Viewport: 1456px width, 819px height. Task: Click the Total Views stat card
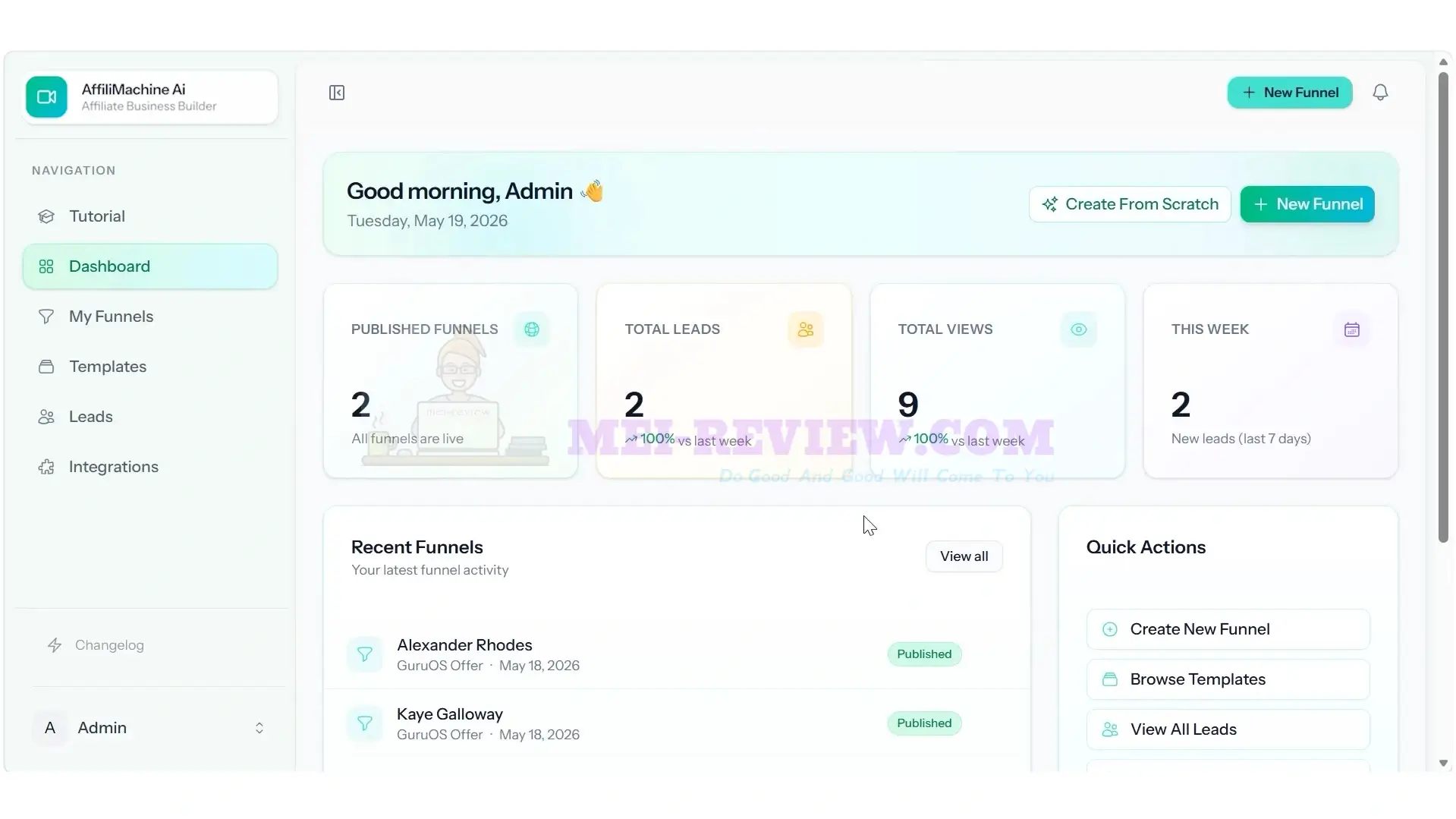pyautogui.click(x=997, y=381)
